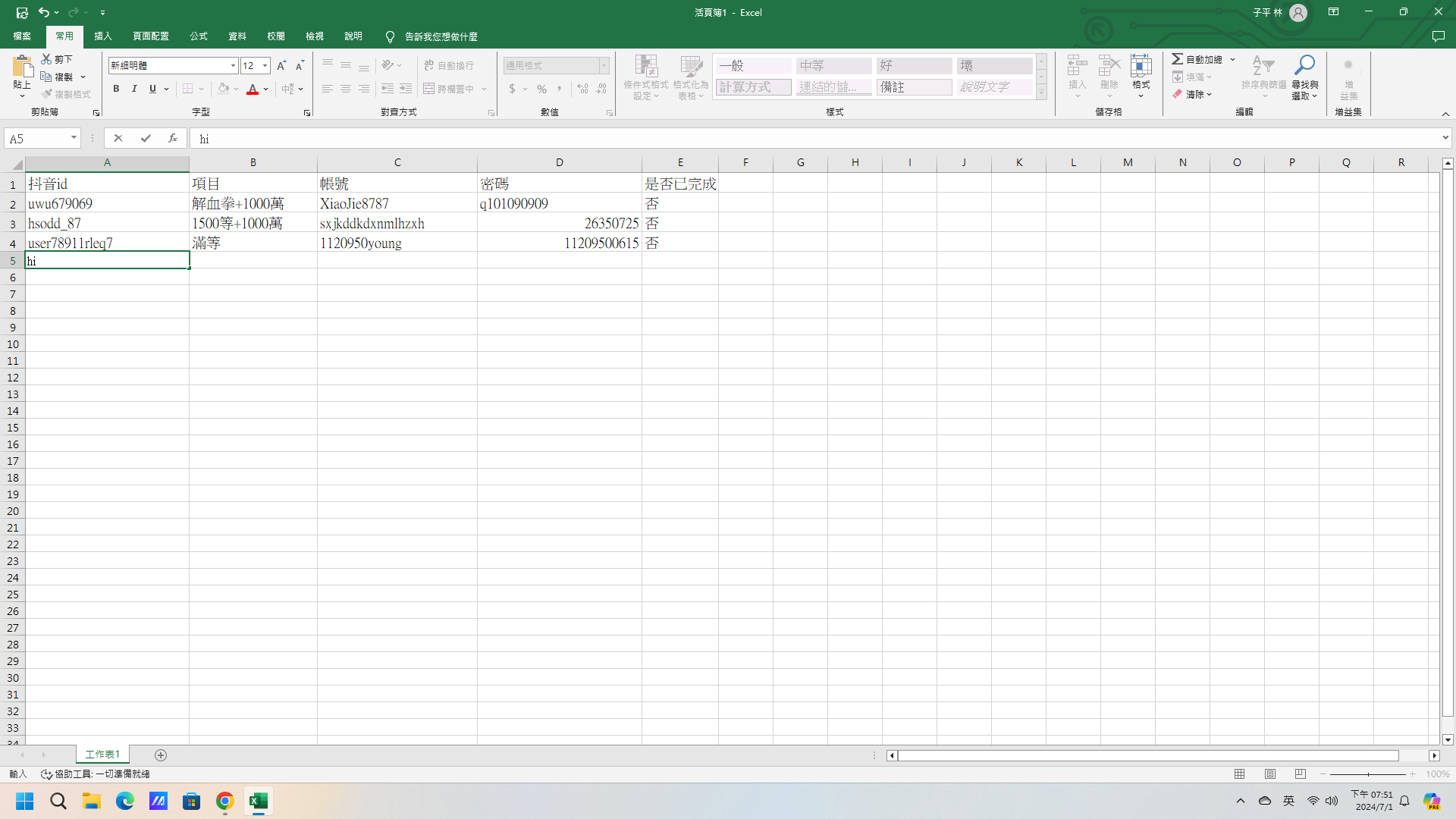Undo the last action
Screen dimensions: 1456x819
click(x=44, y=12)
